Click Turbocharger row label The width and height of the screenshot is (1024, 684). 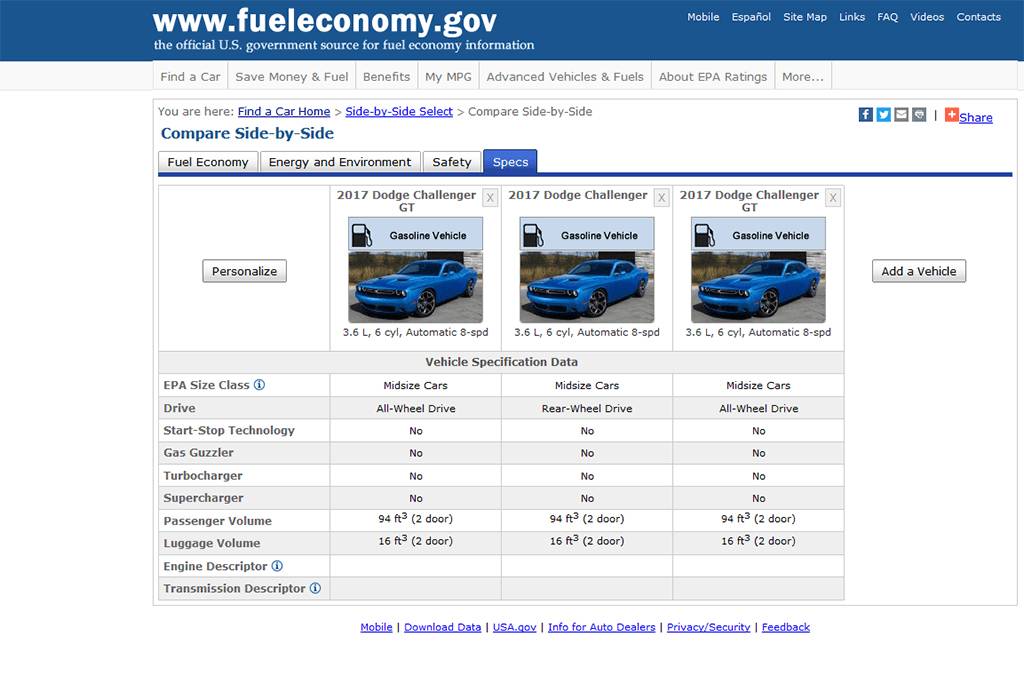203,476
